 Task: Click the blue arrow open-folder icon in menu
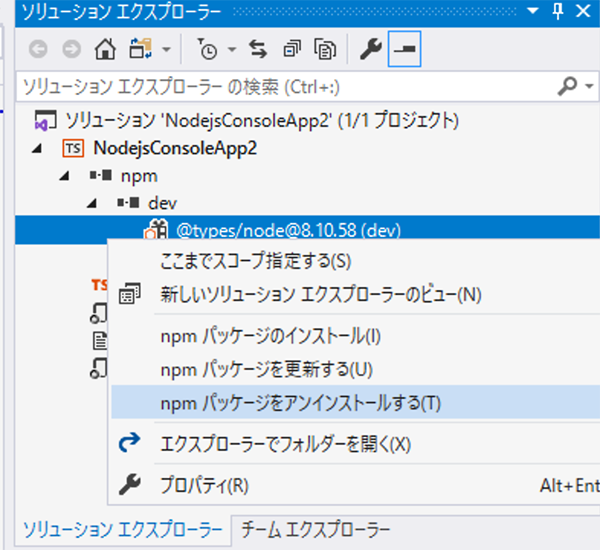(x=129, y=443)
